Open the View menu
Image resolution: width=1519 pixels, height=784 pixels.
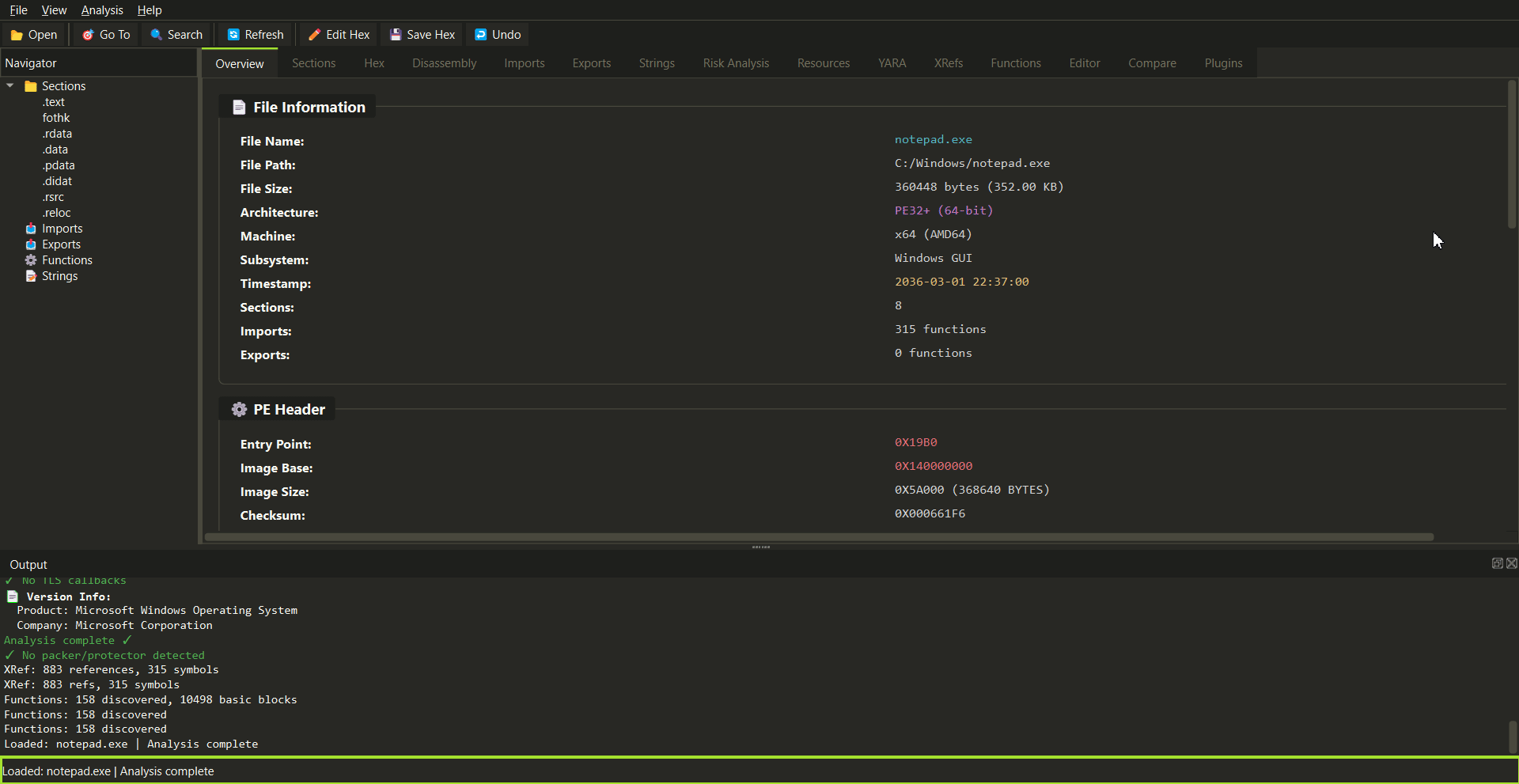53,10
